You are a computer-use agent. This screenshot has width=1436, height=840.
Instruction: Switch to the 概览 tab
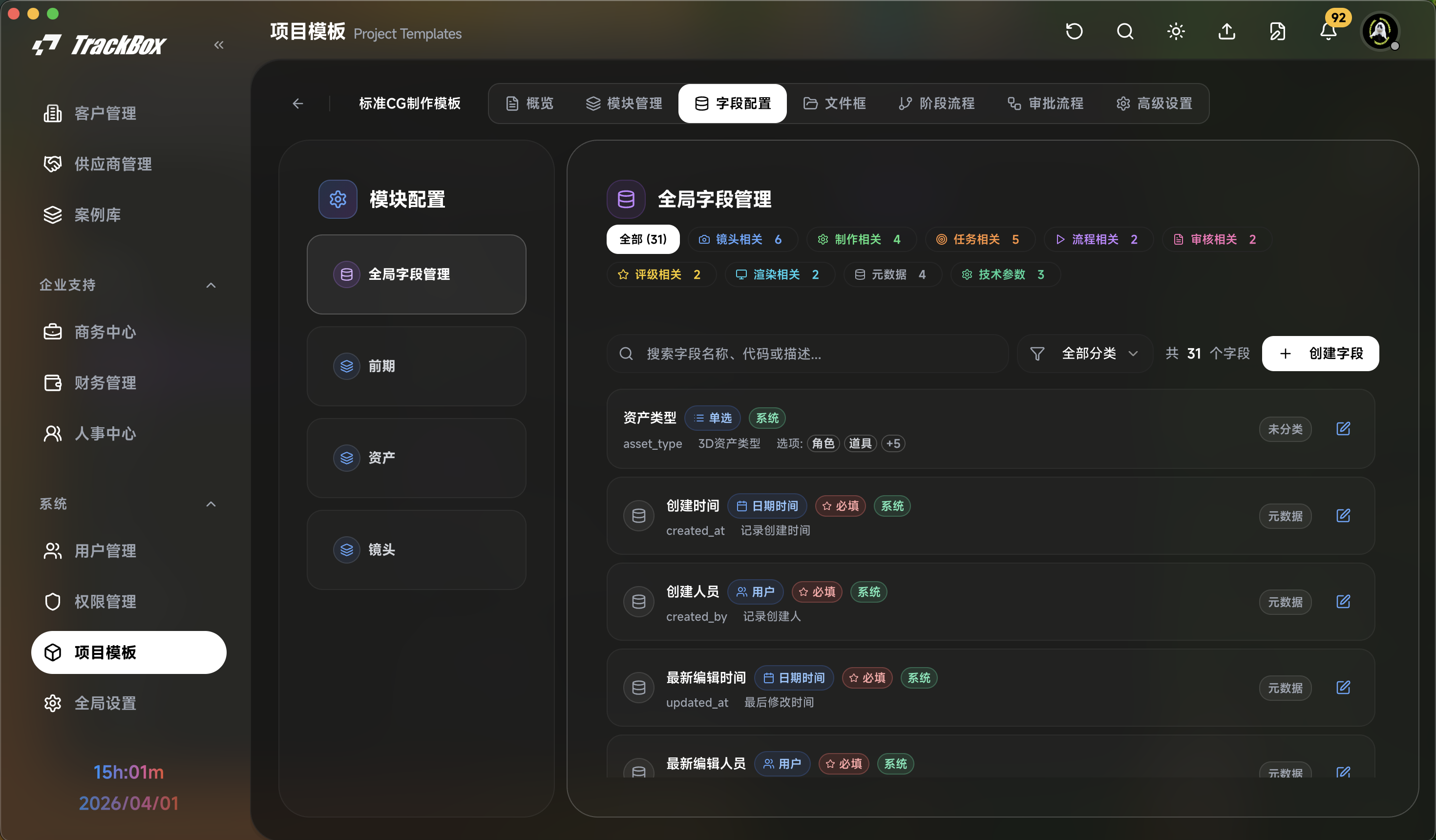coord(529,103)
